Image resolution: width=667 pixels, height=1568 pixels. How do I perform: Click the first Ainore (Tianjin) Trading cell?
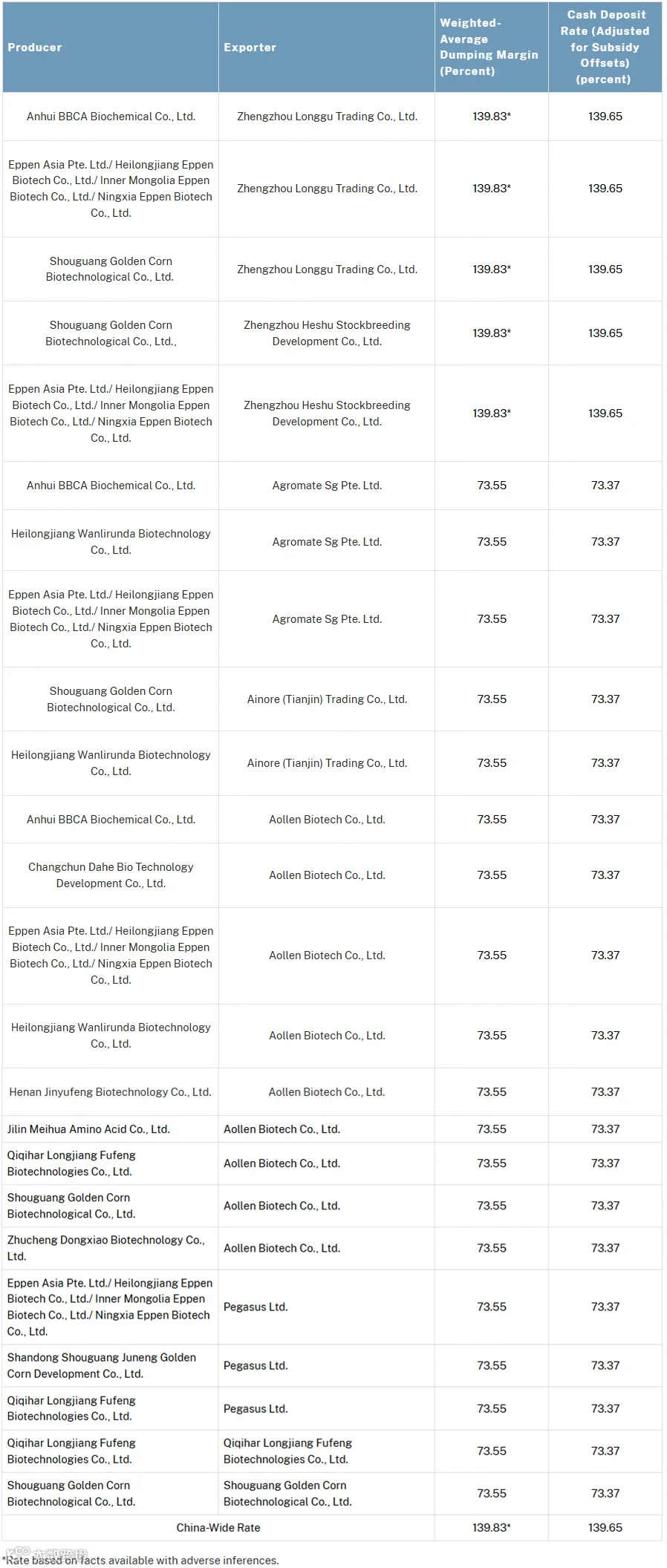327,699
